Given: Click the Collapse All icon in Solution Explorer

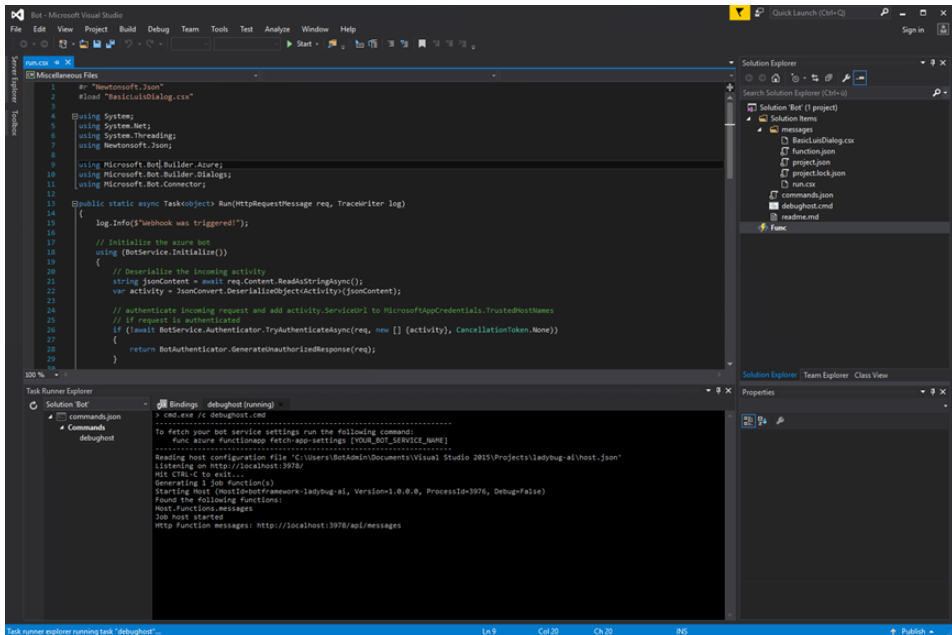Looking at the screenshot, I should point(829,78).
